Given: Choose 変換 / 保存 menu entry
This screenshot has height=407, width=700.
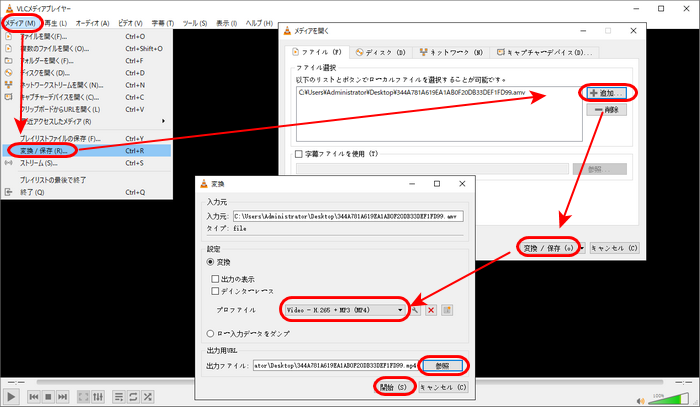Looking at the screenshot, I should 87,151.
